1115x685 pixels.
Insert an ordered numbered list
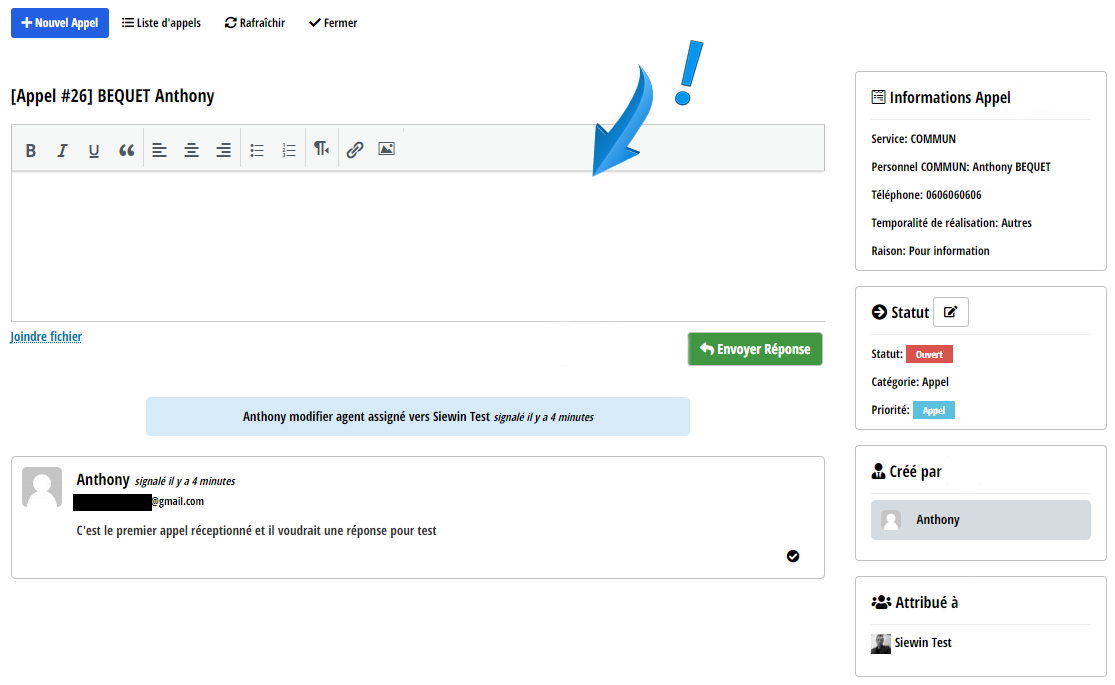pyautogui.click(x=289, y=150)
